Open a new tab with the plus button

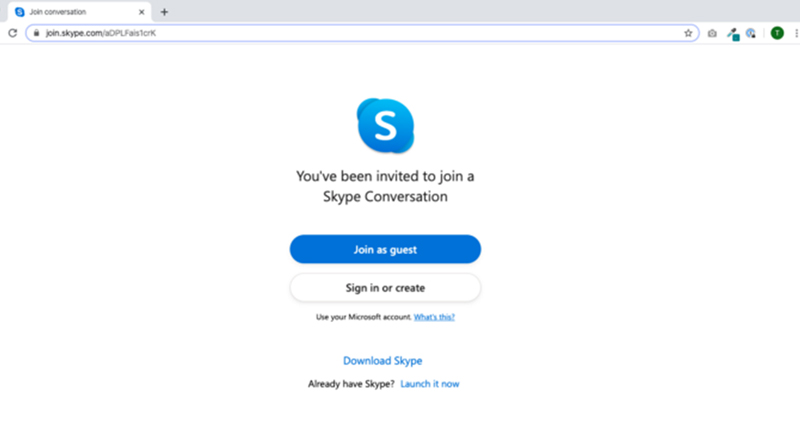tap(164, 12)
